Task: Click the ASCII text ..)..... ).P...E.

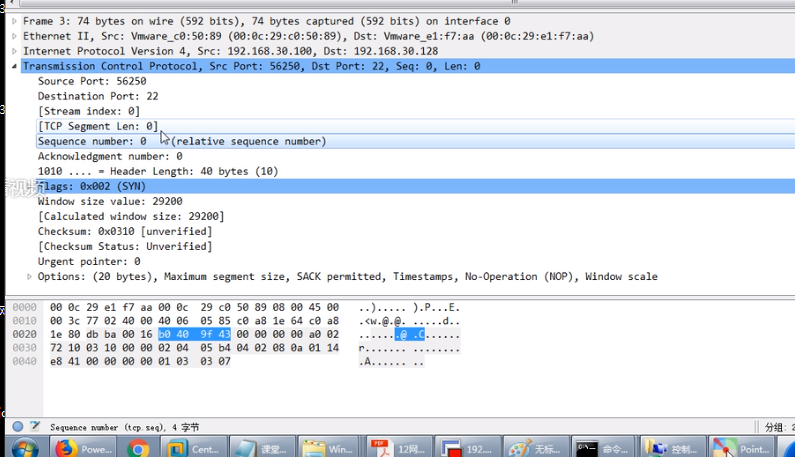Action: click(x=409, y=307)
